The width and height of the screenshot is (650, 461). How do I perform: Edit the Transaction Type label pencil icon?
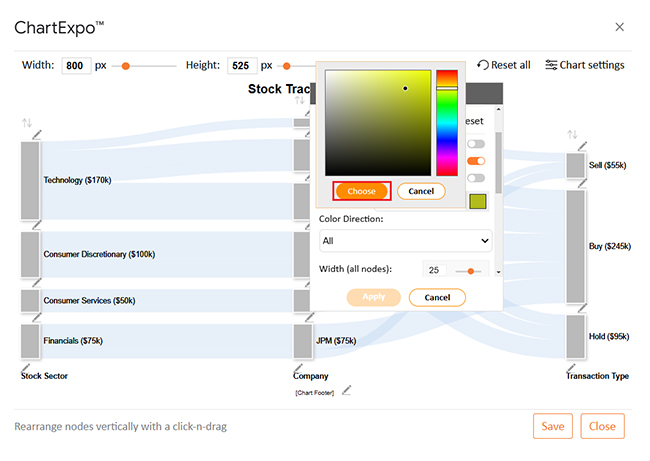point(571,367)
